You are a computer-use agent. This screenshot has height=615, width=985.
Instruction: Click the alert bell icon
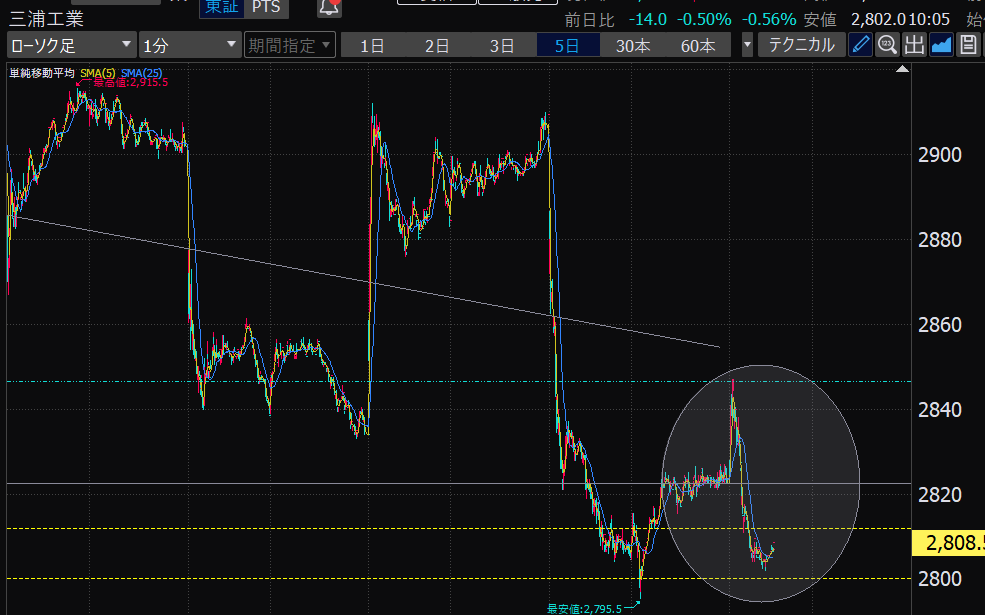[x=328, y=8]
